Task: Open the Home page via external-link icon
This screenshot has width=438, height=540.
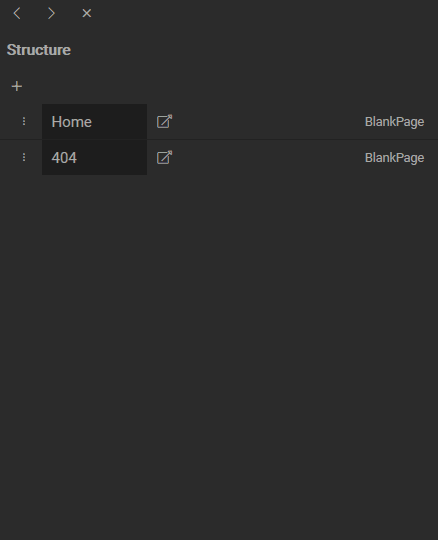Action: (x=164, y=122)
